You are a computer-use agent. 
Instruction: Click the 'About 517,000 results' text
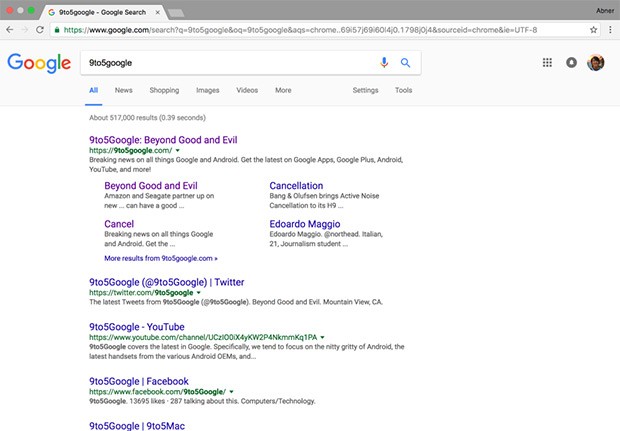(x=147, y=117)
